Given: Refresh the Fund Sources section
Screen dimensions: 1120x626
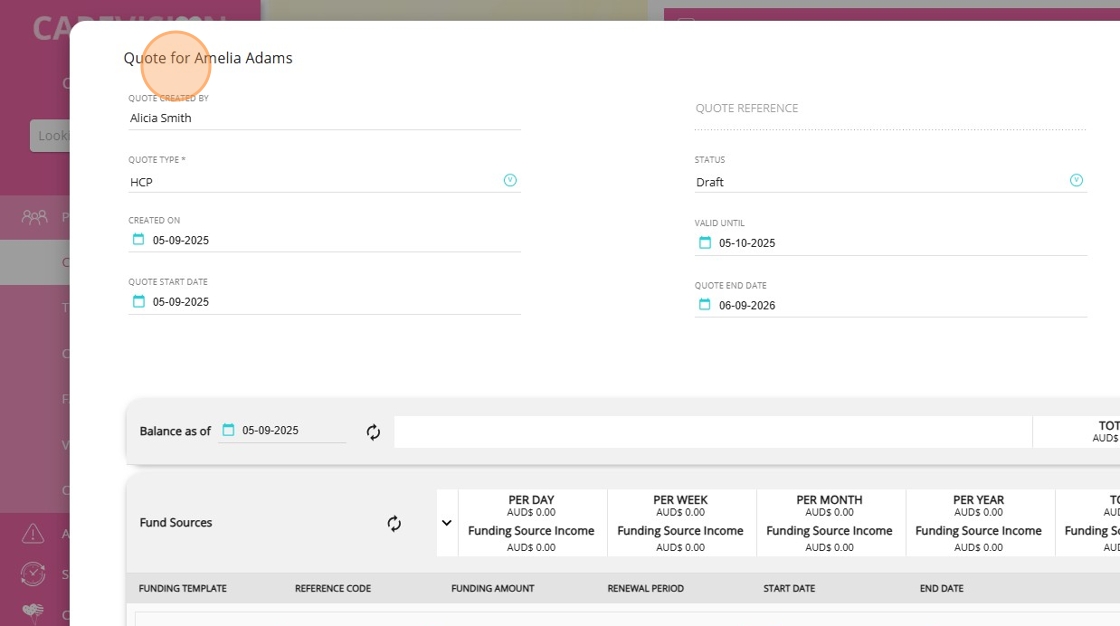Looking at the screenshot, I should 394,523.
